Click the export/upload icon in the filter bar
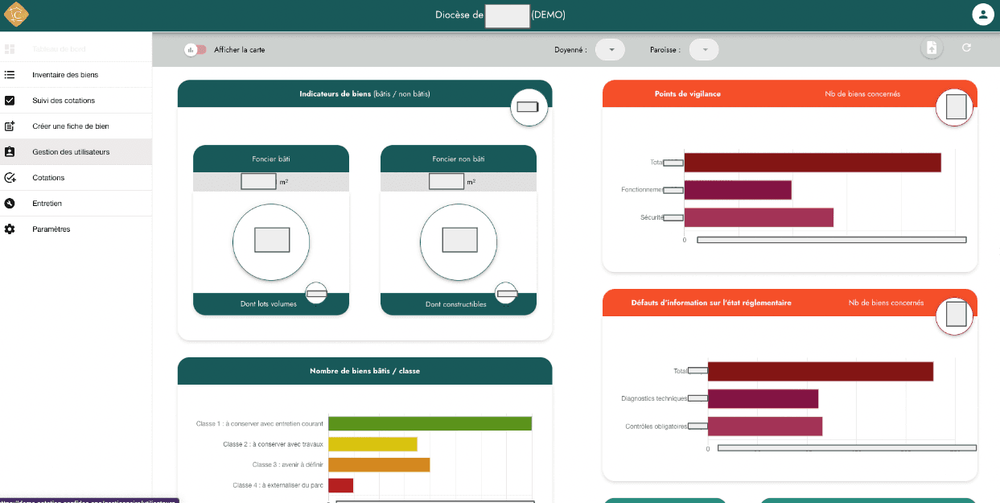 click(932, 49)
